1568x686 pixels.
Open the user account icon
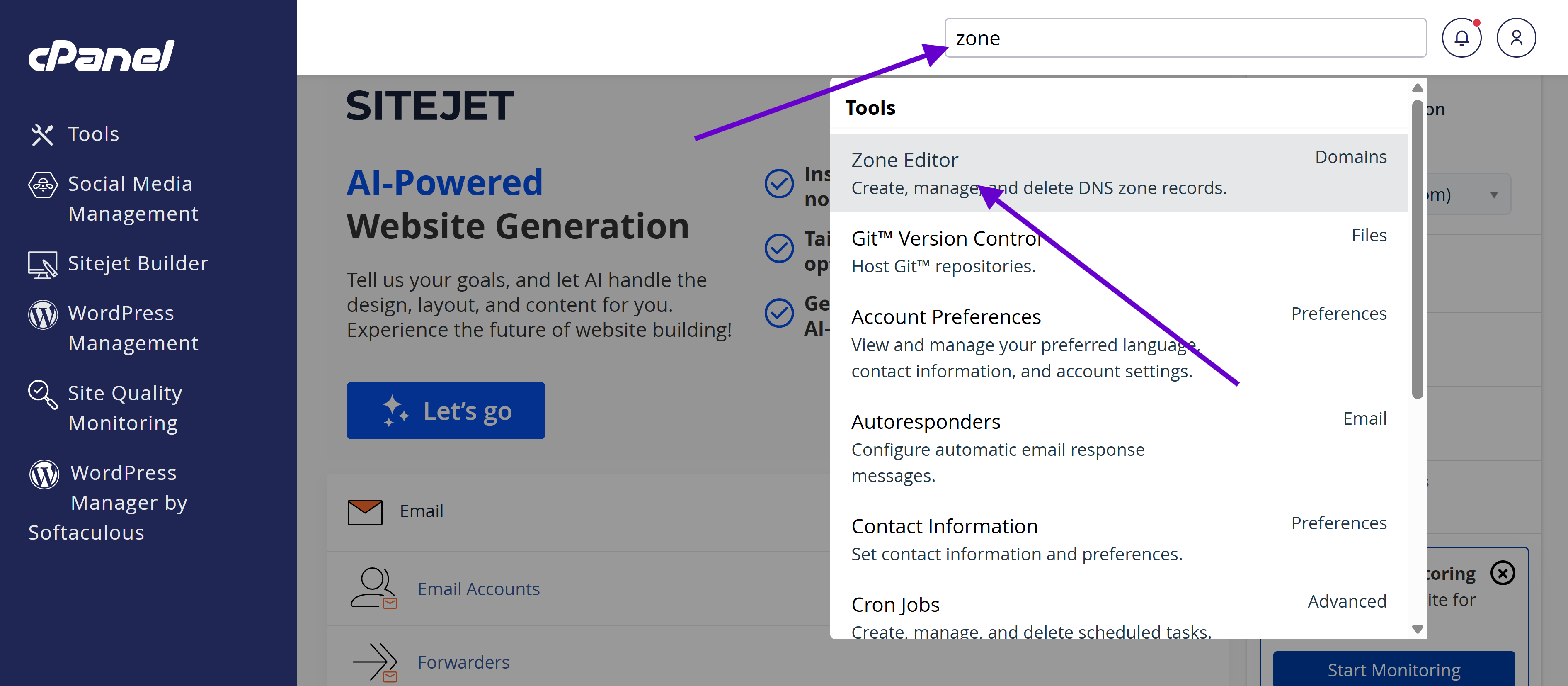tap(1516, 38)
